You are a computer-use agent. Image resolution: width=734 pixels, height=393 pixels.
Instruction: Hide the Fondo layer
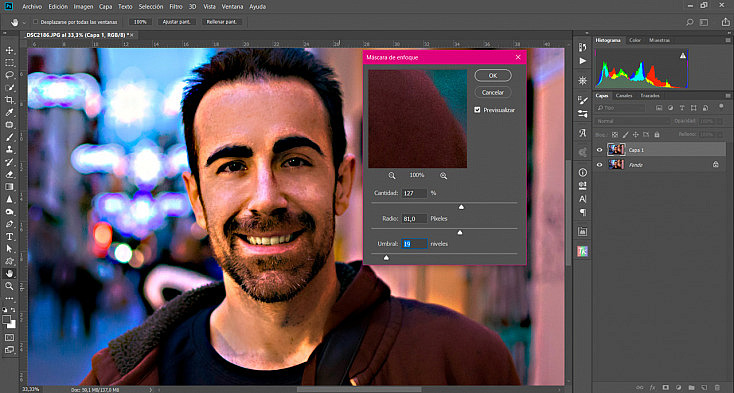pyautogui.click(x=600, y=165)
